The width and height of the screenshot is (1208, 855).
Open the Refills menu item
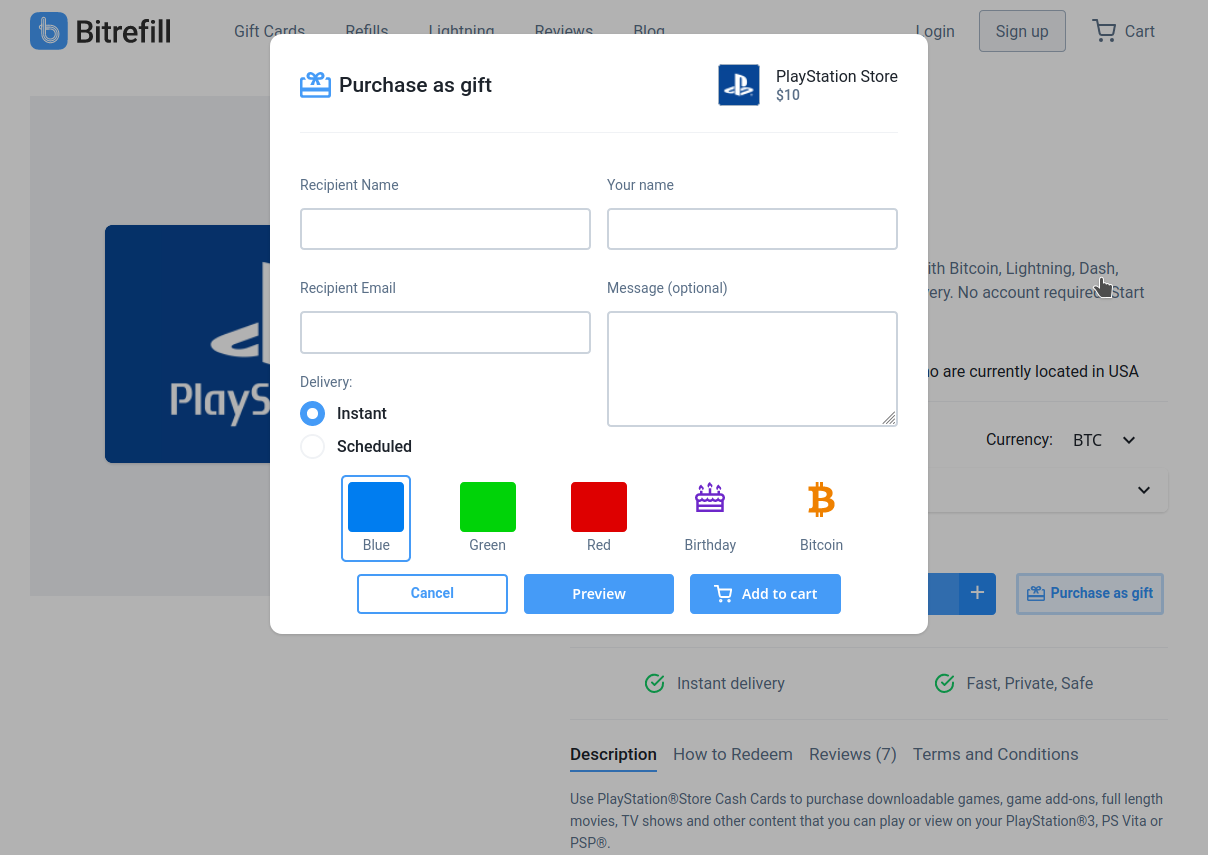pyautogui.click(x=367, y=31)
